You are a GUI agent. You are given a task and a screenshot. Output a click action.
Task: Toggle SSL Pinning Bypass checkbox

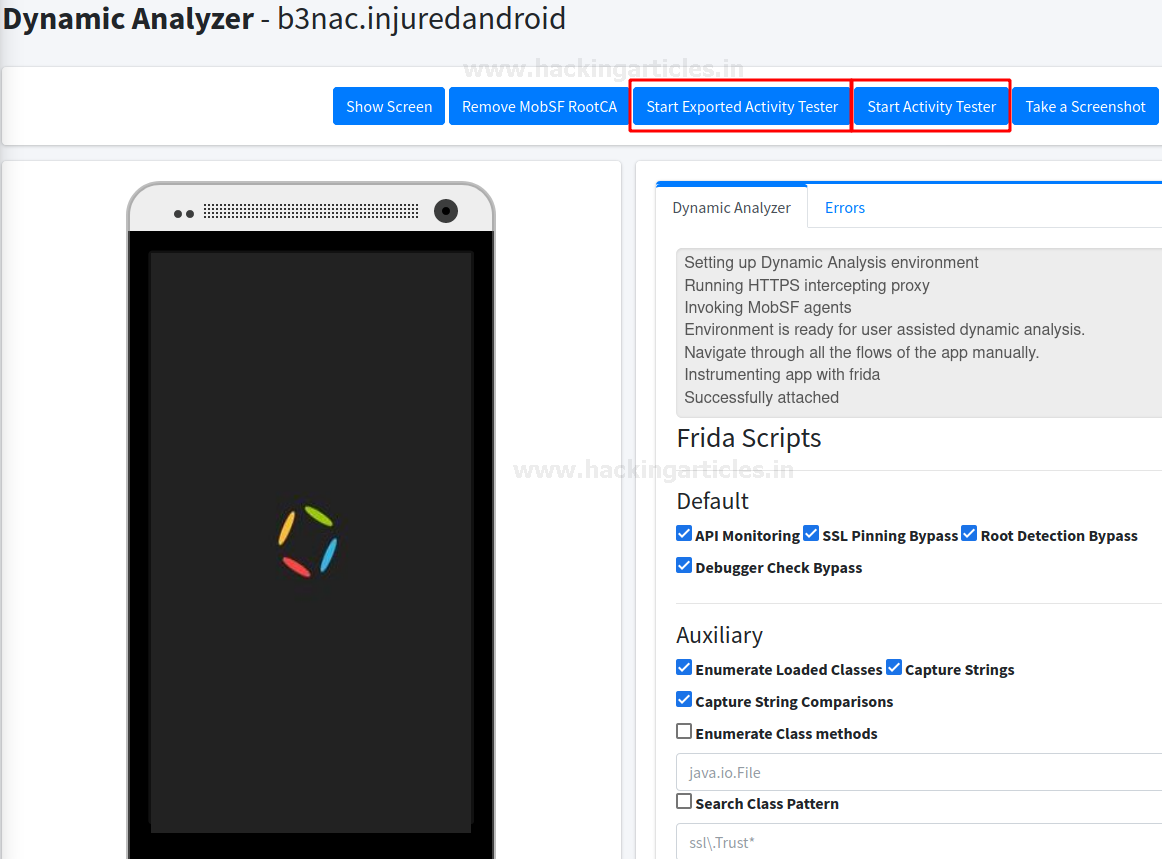click(x=811, y=534)
